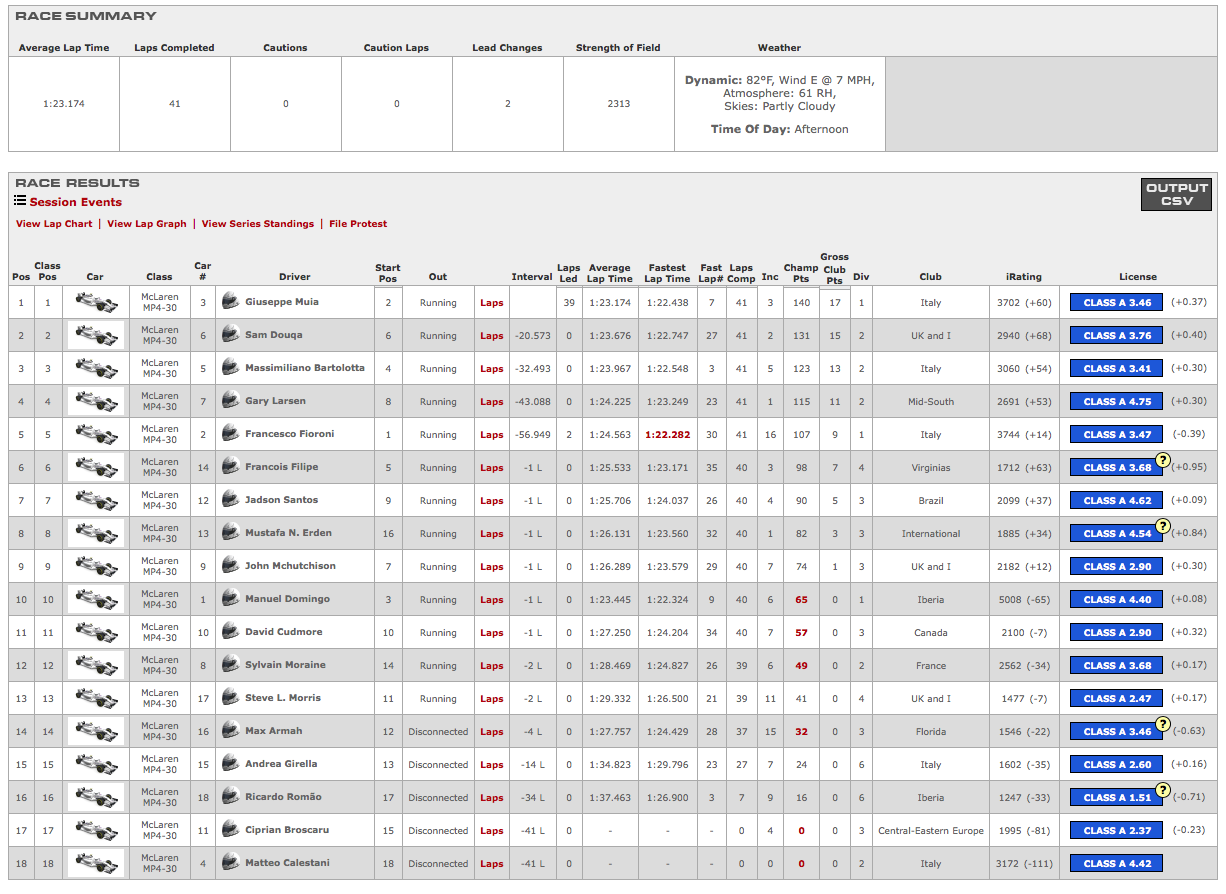Click question mark badge on Francois Filipe license
This screenshot has width=1226, height=894.
pyautogui.click(x=1163, y=460)
